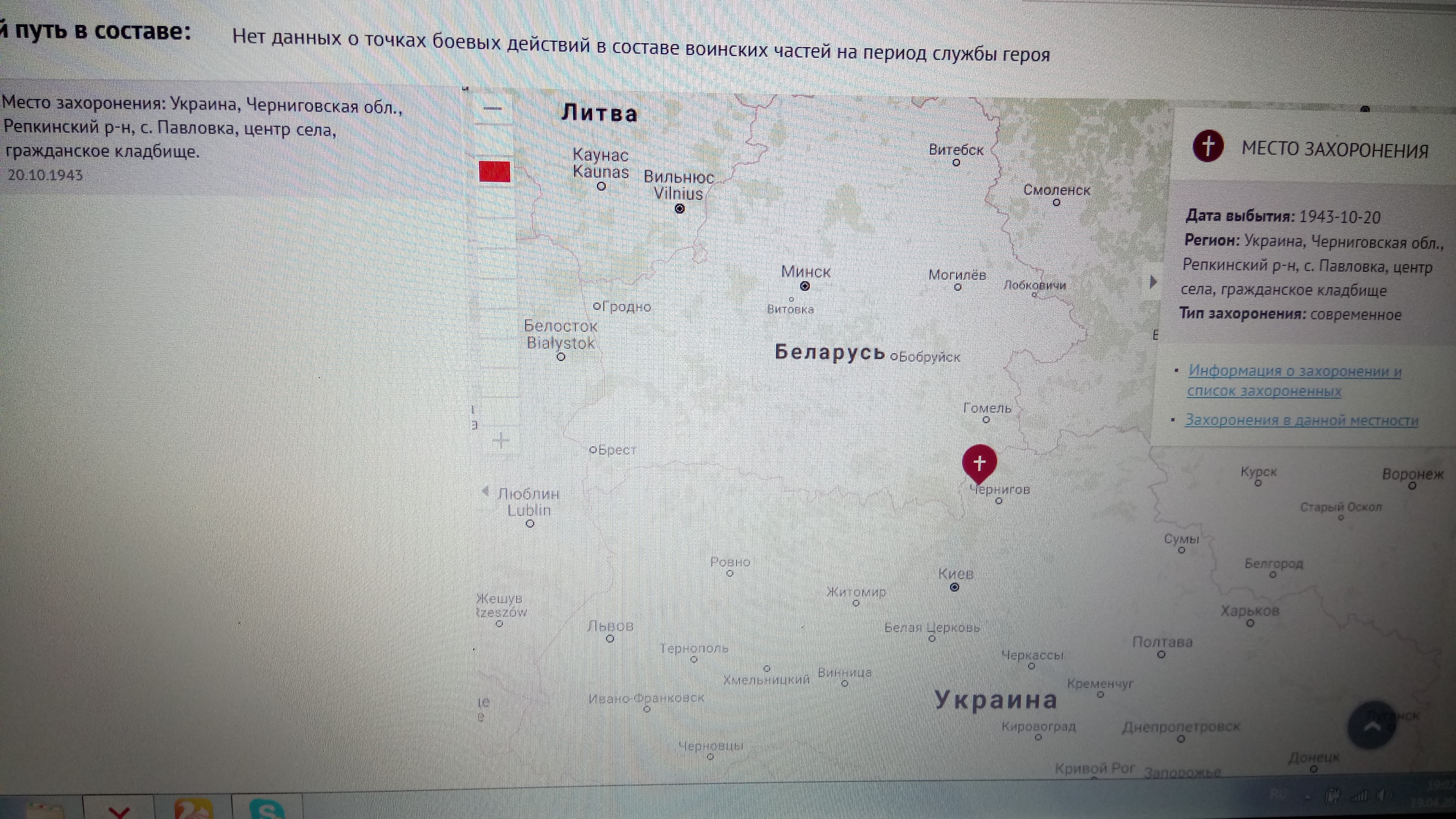1456x819 pixels.
Task: Click the Киев city marker on map
Action: [955, 587]
